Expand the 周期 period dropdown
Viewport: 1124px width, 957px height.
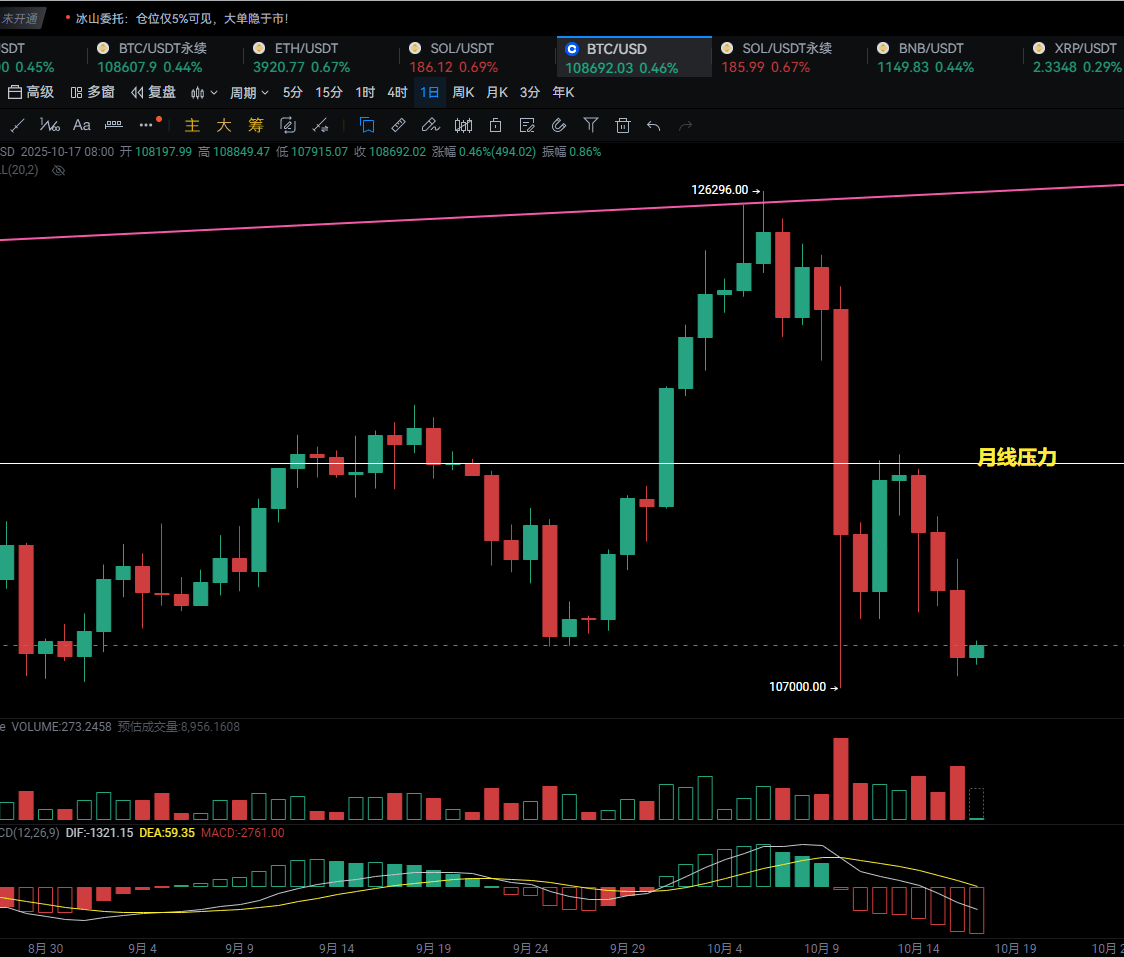coord(249,93)
